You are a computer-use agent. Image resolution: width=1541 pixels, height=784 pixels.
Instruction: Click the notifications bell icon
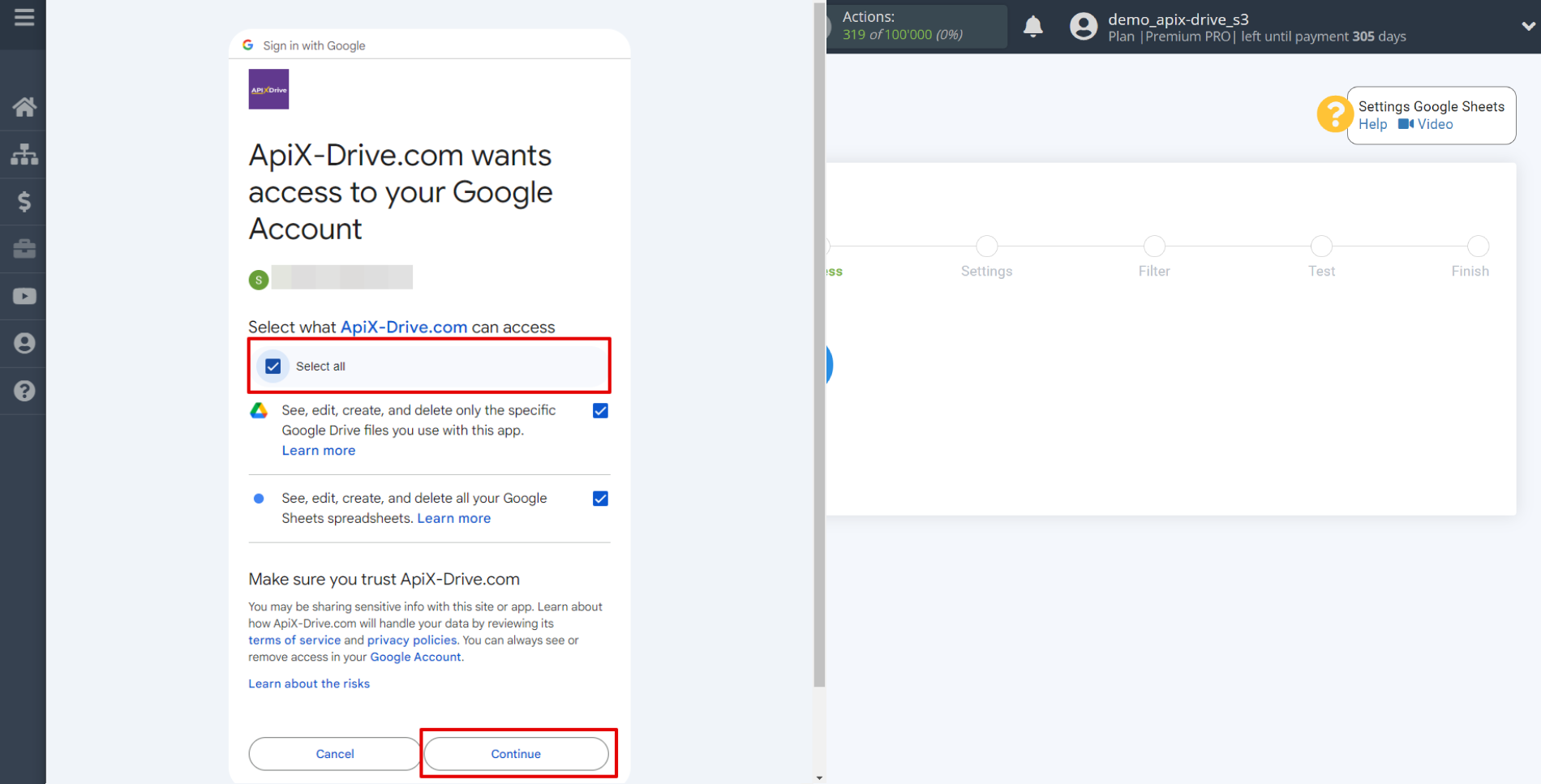coord(1032,27)
